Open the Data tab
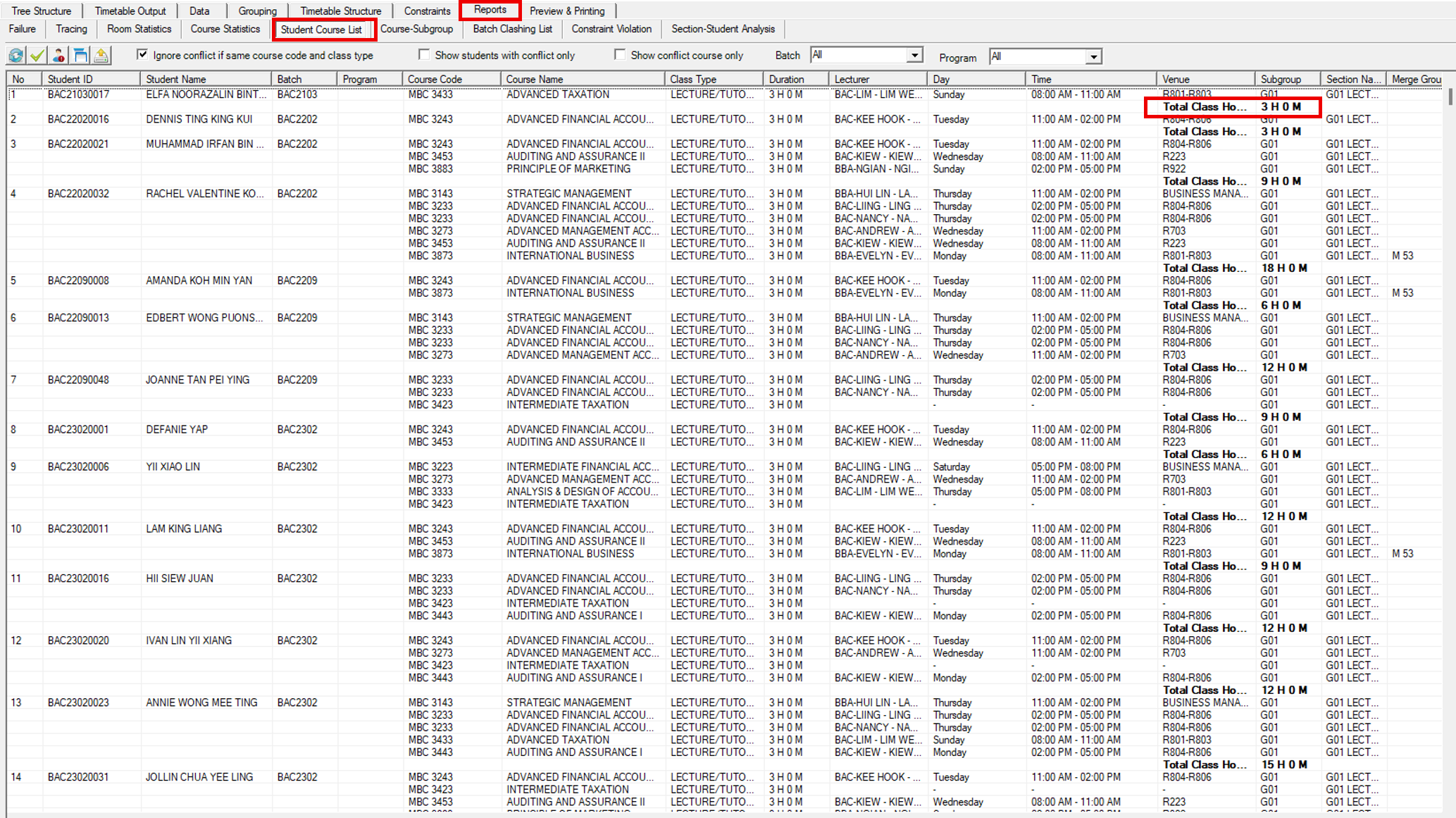 [199, 11]
